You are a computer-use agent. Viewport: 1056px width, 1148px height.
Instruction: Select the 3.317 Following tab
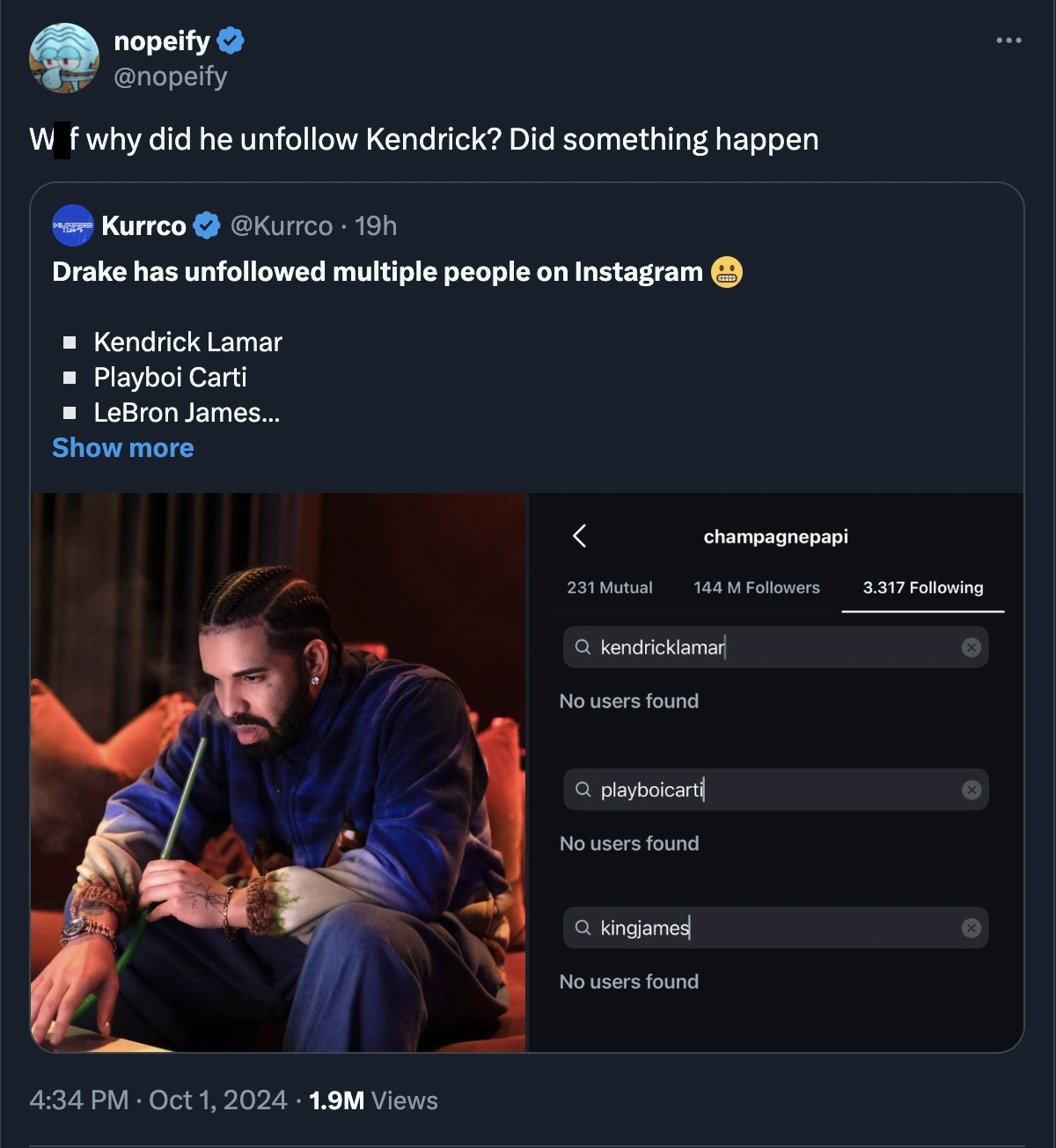[x=922, y=587]
